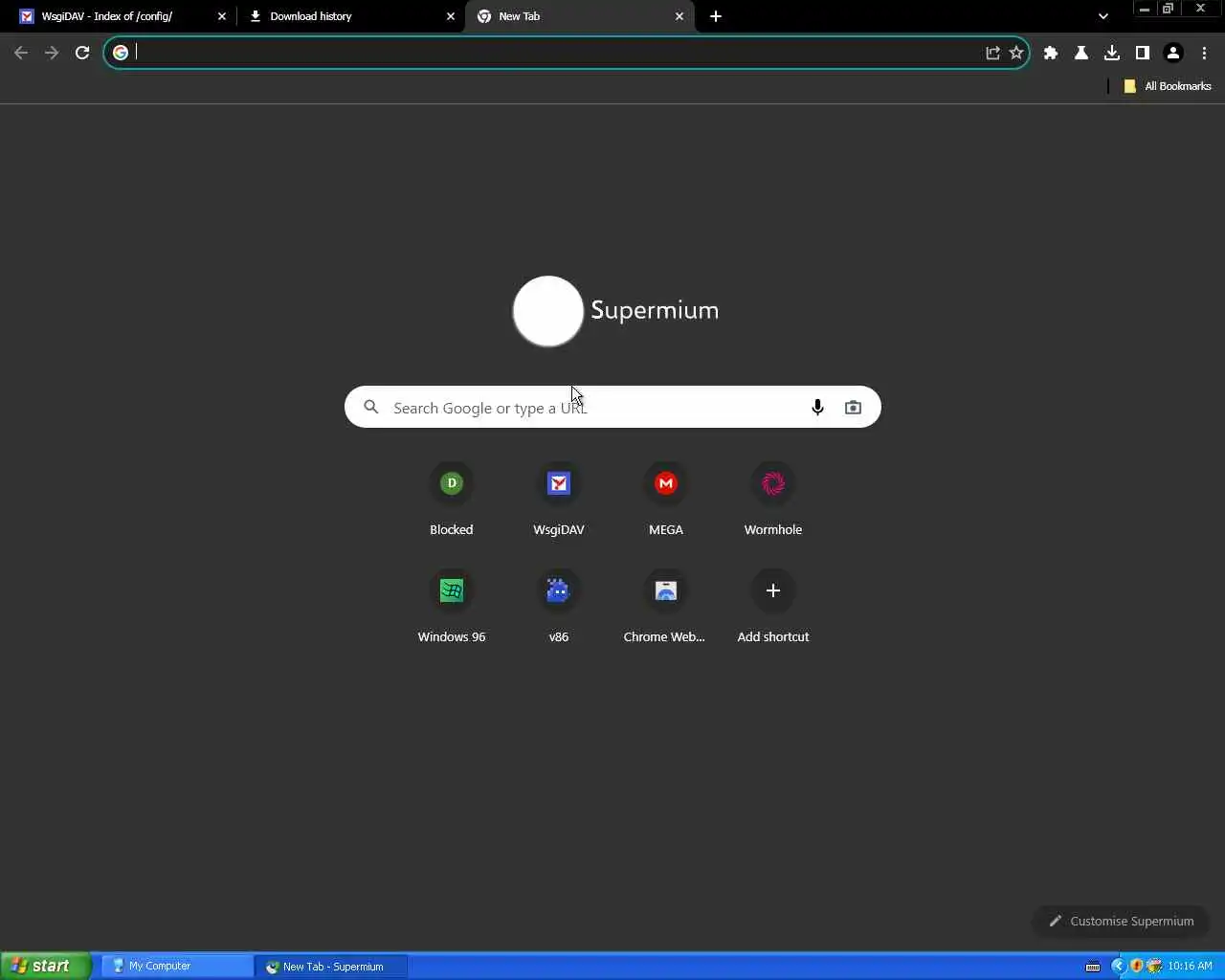Search by image with camera icon
This screenshot has width=1225, height=980.
(x=853, y=408)
